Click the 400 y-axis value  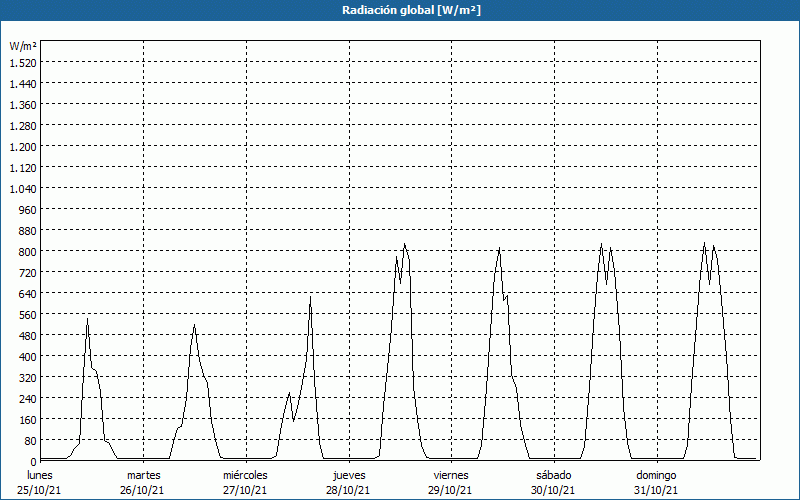point(28,357)
